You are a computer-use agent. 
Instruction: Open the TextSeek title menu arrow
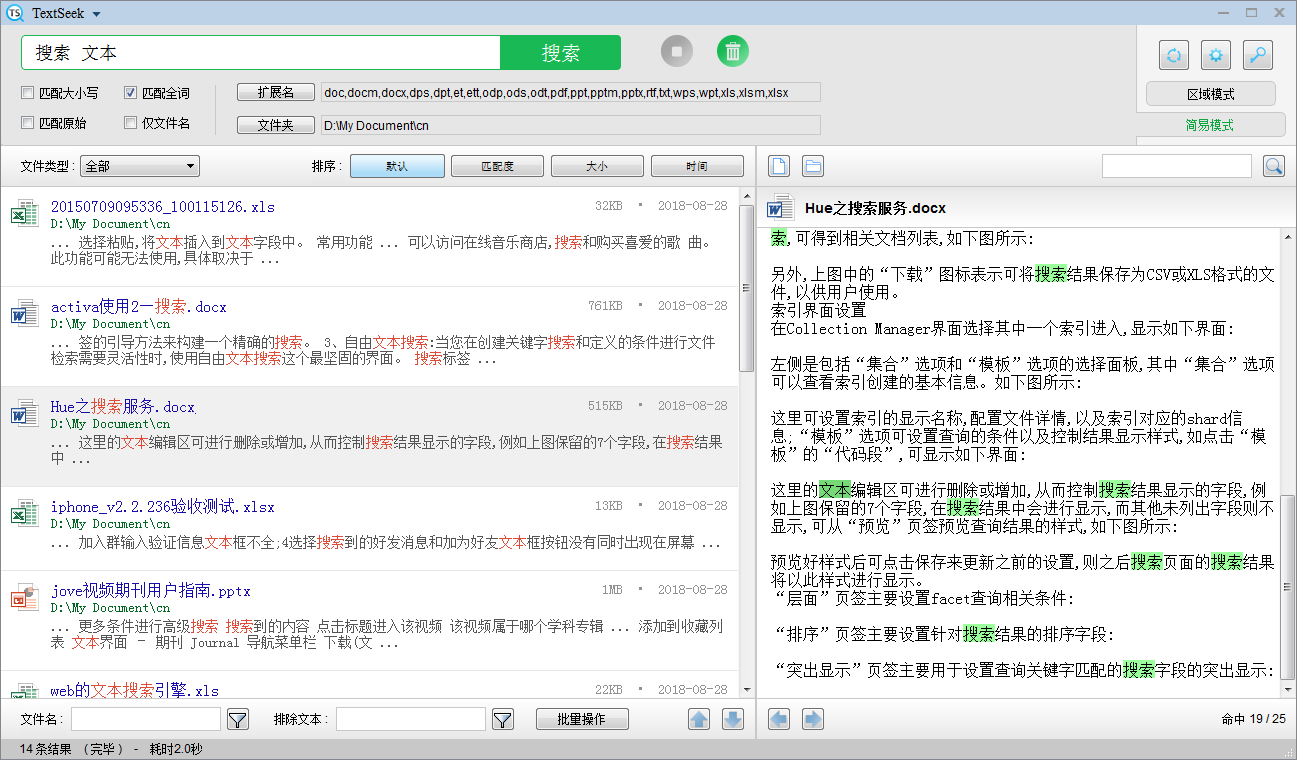[x=96, y=14]
